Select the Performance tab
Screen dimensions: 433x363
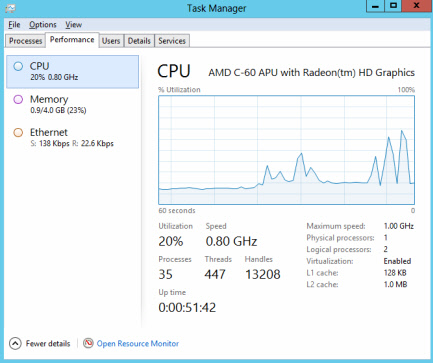[72, 40]
